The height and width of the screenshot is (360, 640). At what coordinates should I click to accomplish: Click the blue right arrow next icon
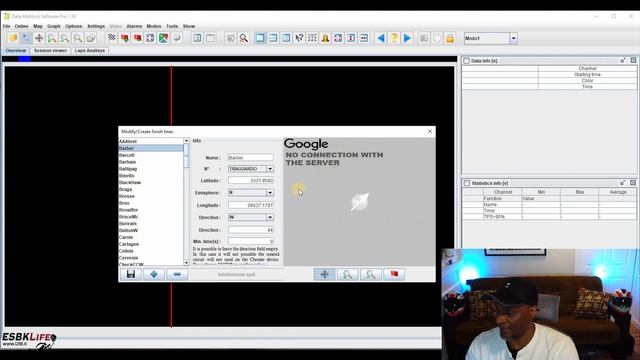click(x=407, y=38)
